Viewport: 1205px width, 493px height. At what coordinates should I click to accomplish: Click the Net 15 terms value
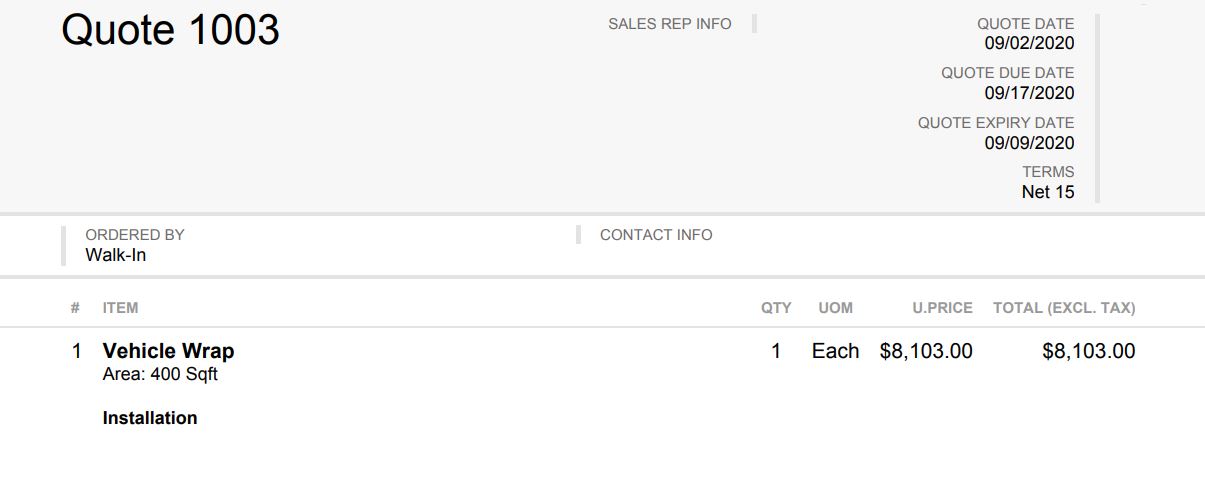(1048, 192)
